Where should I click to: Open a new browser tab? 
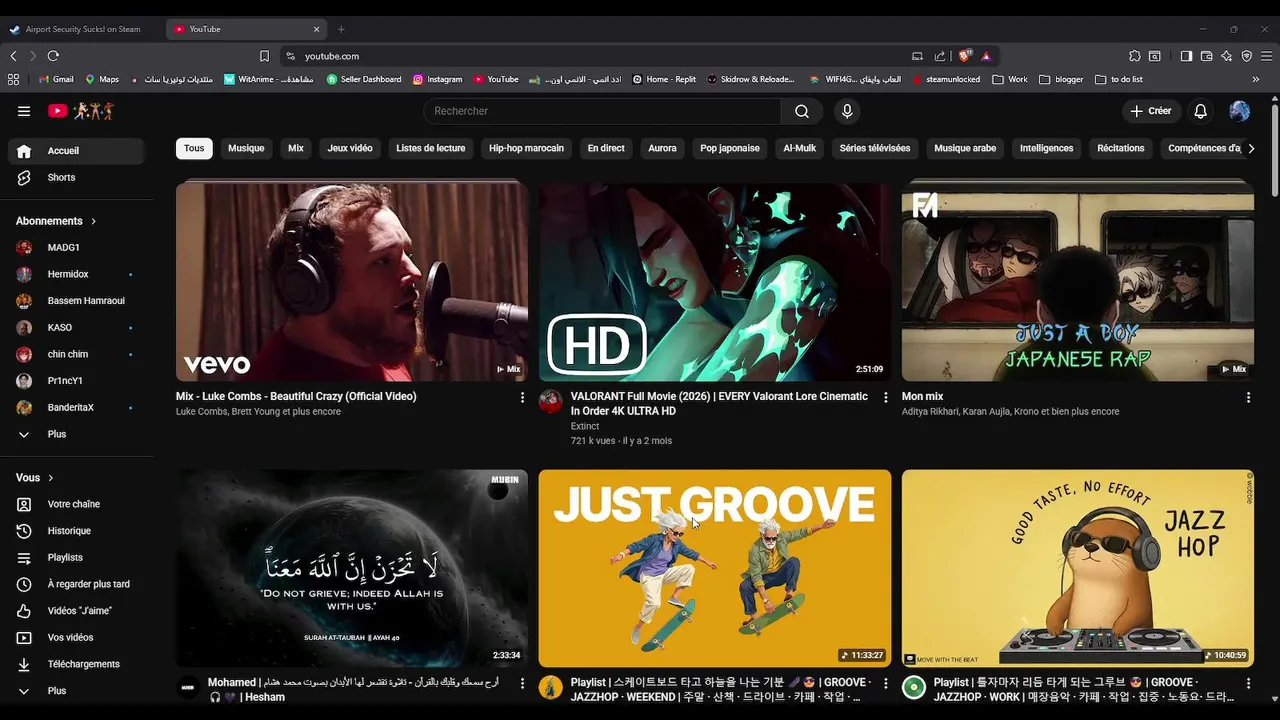(341, 29)
